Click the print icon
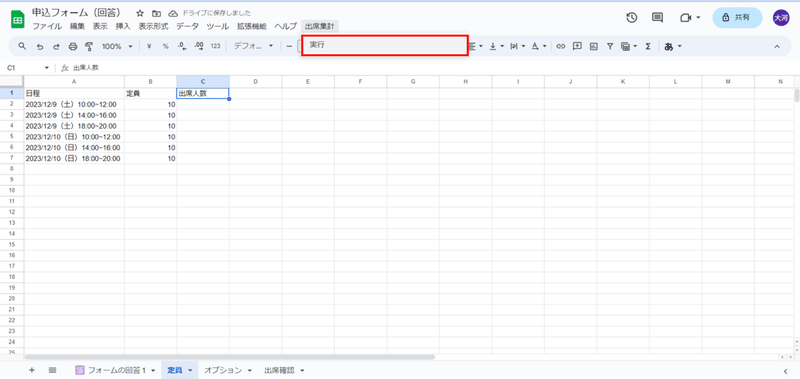 coord(72,46)
